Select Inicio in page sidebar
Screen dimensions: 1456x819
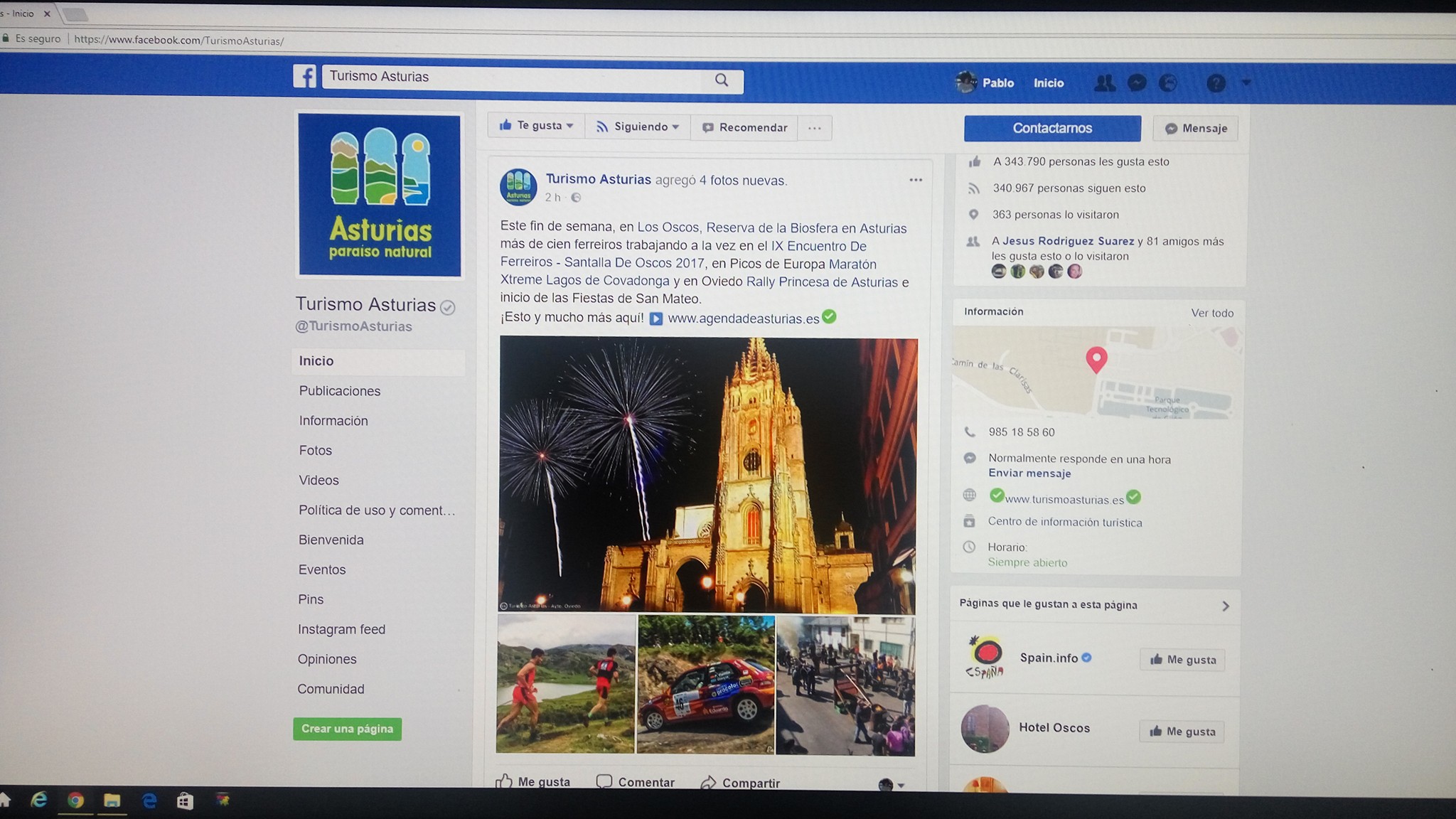378,361
